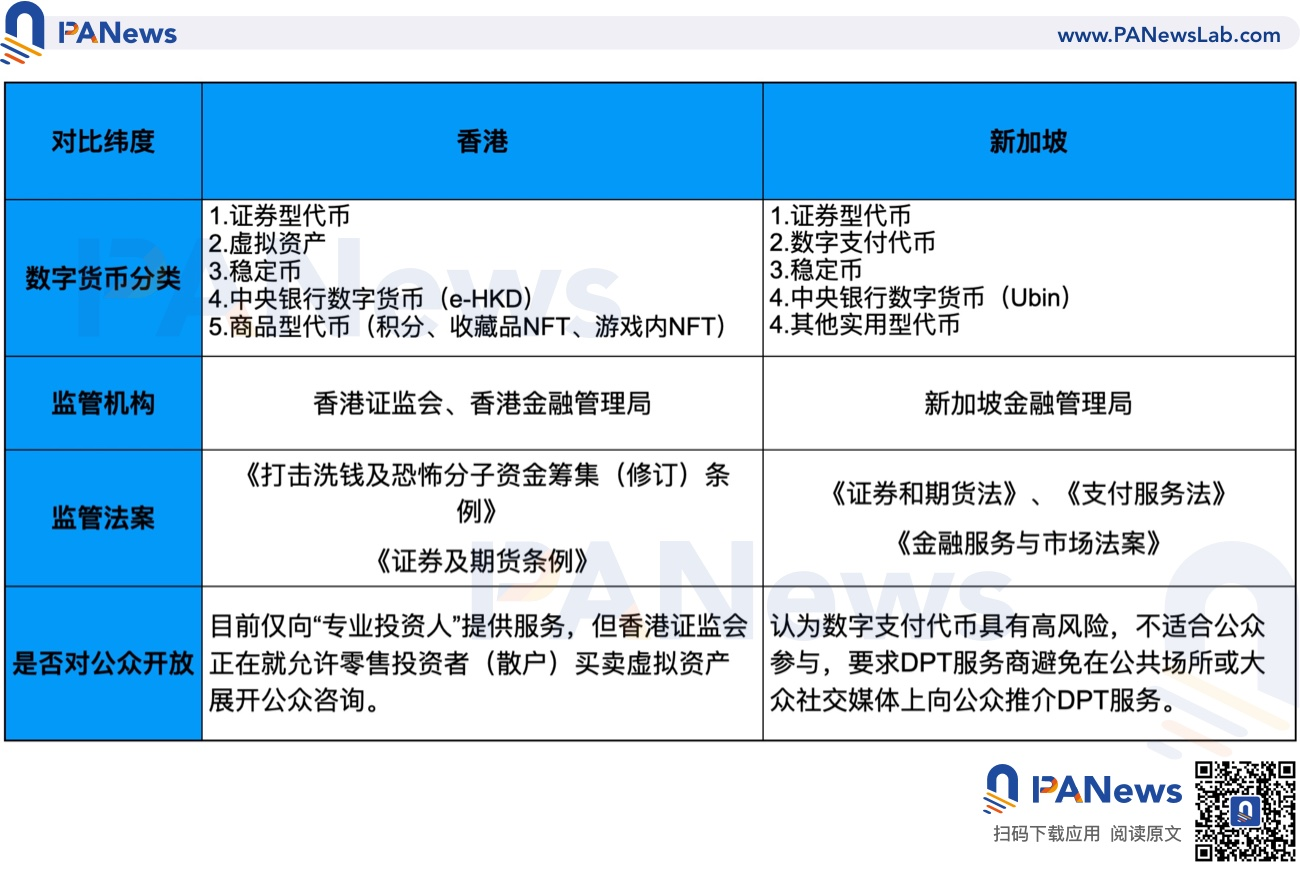This screenshot has height=871, width=1300.
Task: Select the 5.商品型代币 NFT line
Action: point(467,326)
